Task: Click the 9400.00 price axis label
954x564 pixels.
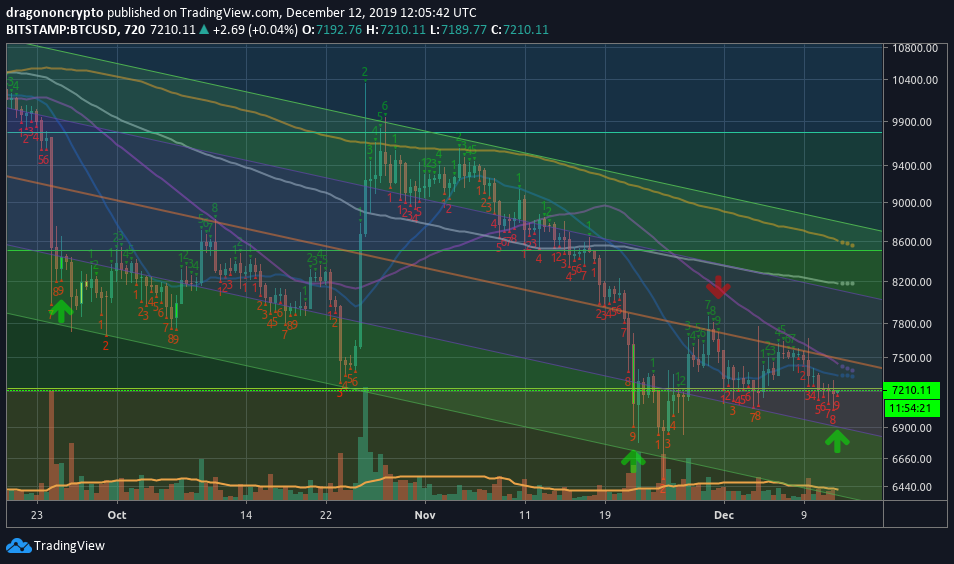Action: (911, 165)
